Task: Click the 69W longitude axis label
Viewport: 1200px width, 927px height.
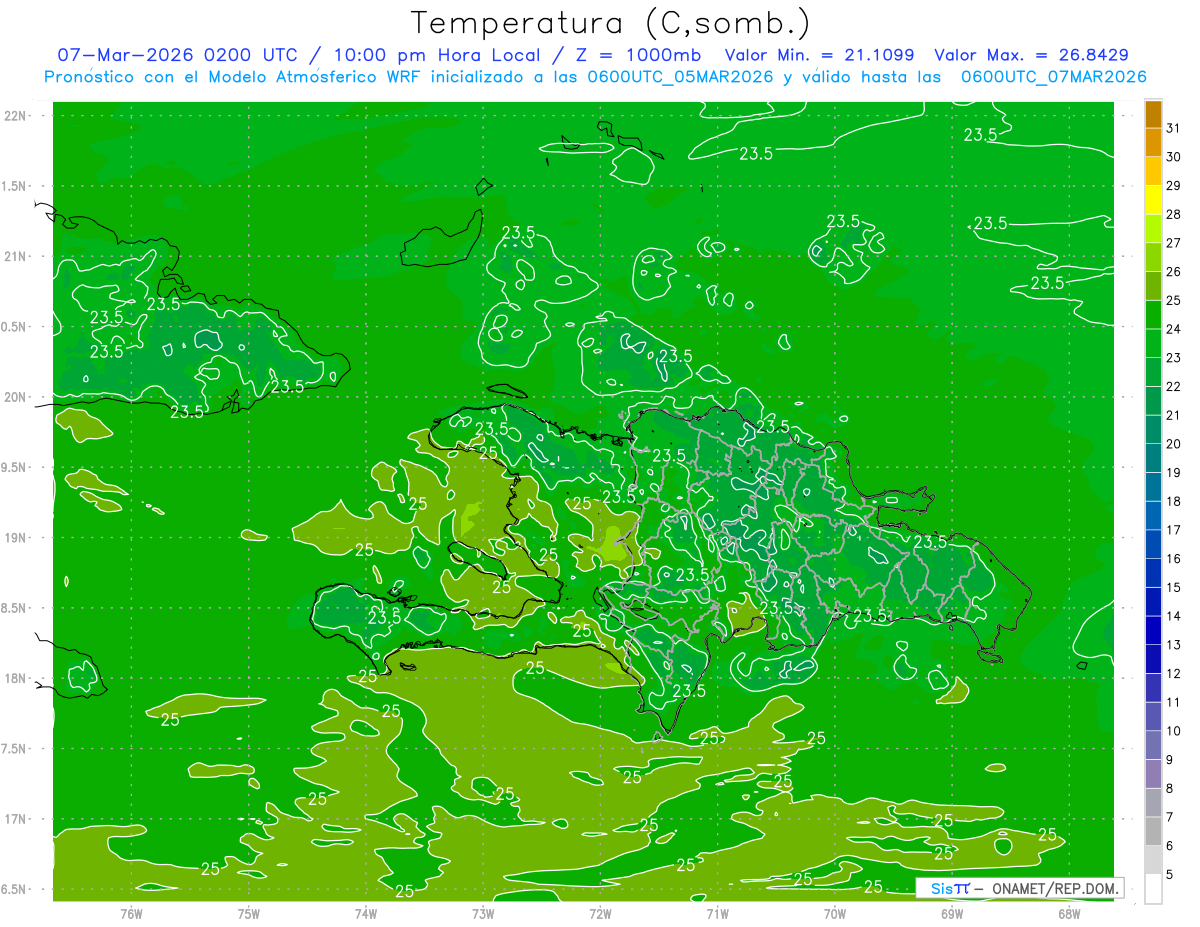Action: click(x=952, y=914)
